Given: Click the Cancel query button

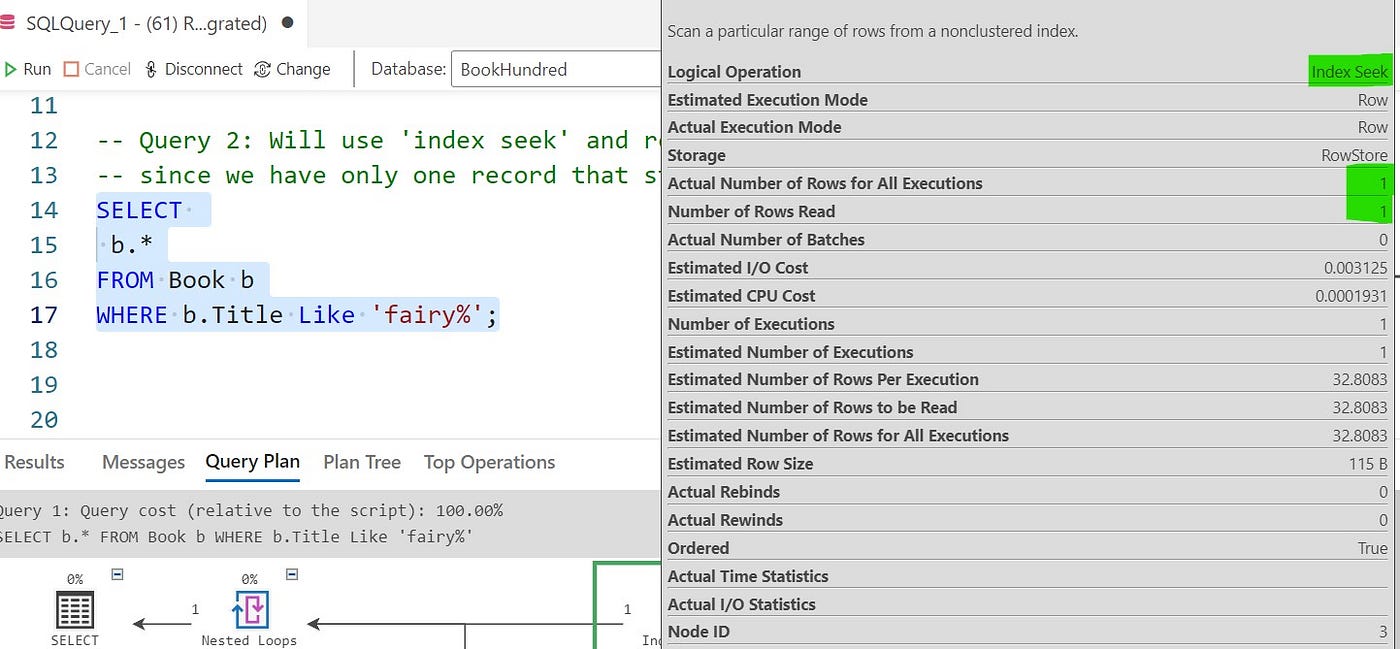Looking at the screenshot, I should 97,69.
